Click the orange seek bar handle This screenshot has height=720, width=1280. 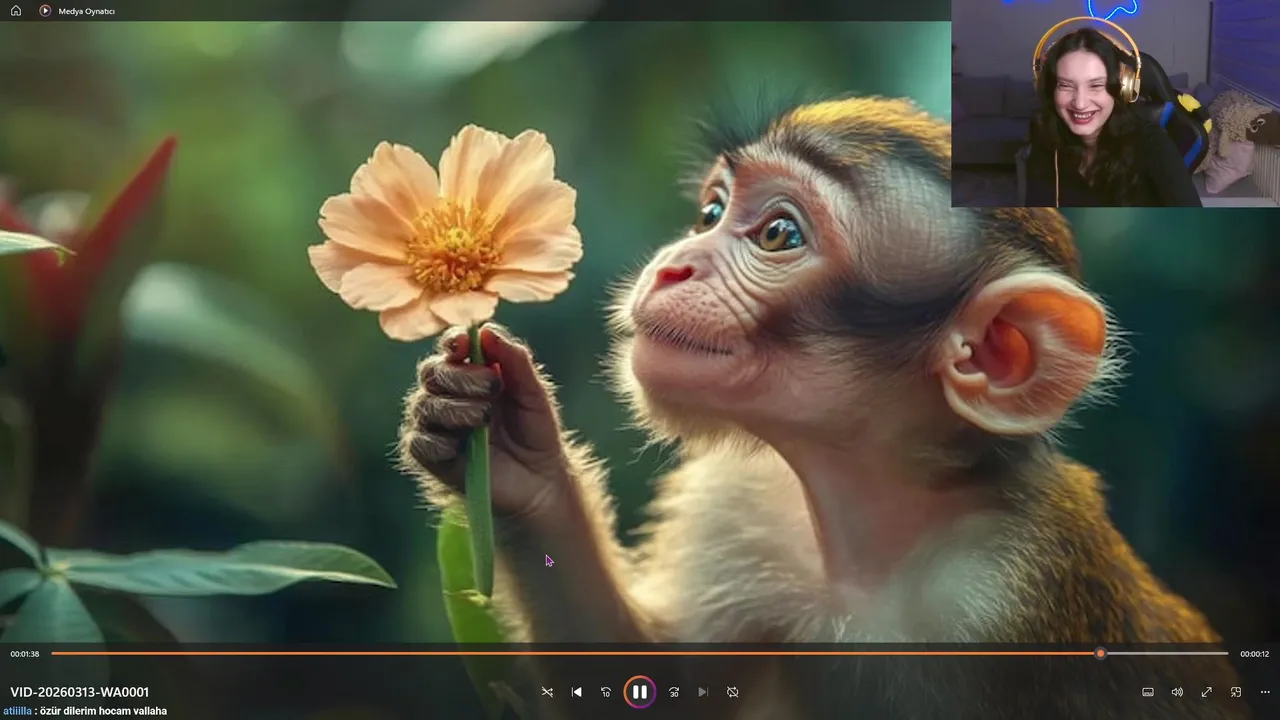tap(1100, 654)
